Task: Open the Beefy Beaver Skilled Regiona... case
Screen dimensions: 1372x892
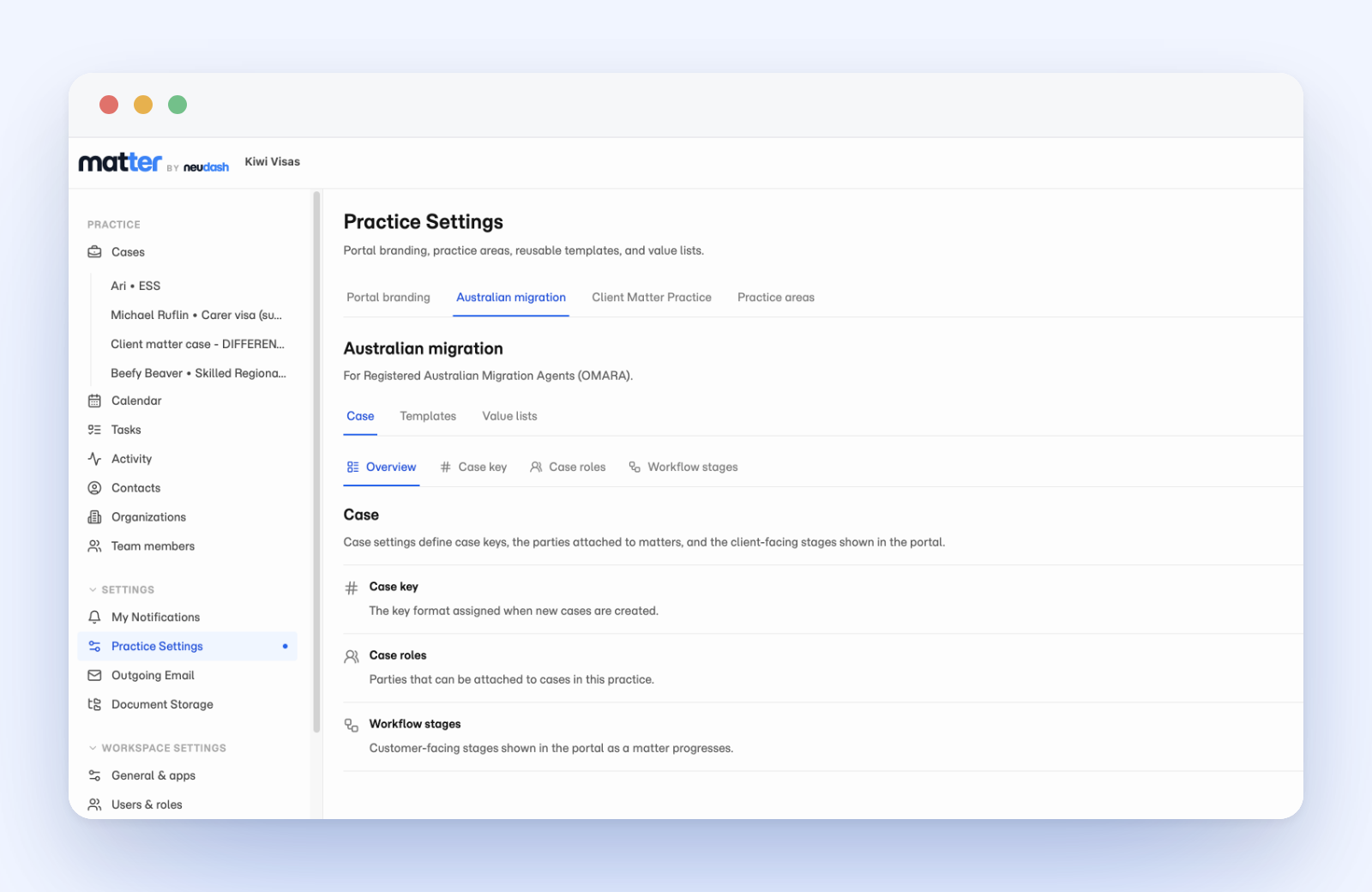Action: [198, 373]
